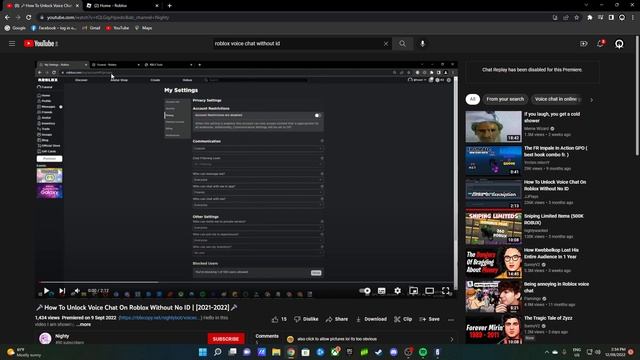Open Spotify from taskbar

pyautogui.click(x=423, y=352)
